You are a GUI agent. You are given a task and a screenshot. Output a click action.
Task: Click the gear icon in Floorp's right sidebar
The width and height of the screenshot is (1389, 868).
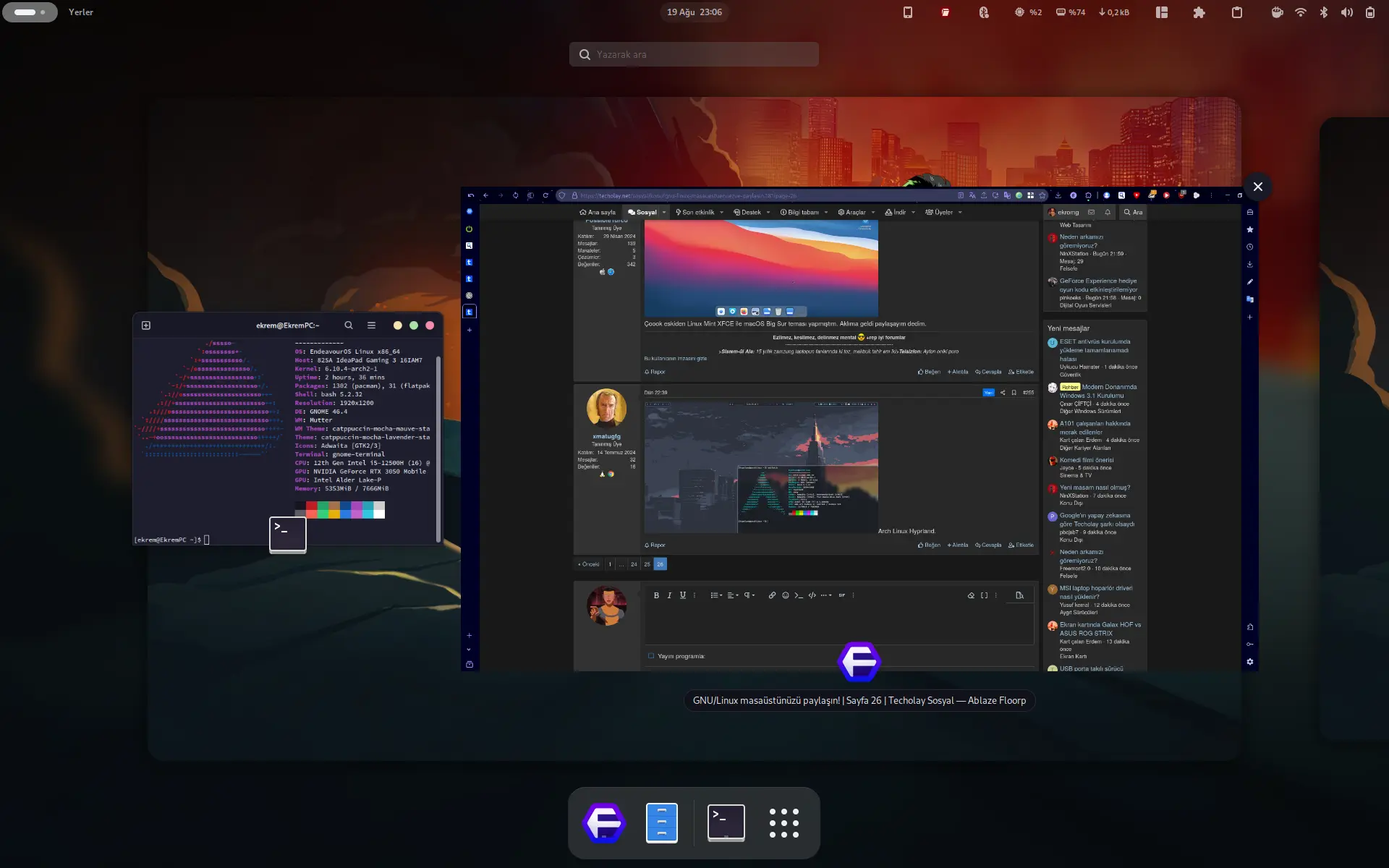[1249, 662]
